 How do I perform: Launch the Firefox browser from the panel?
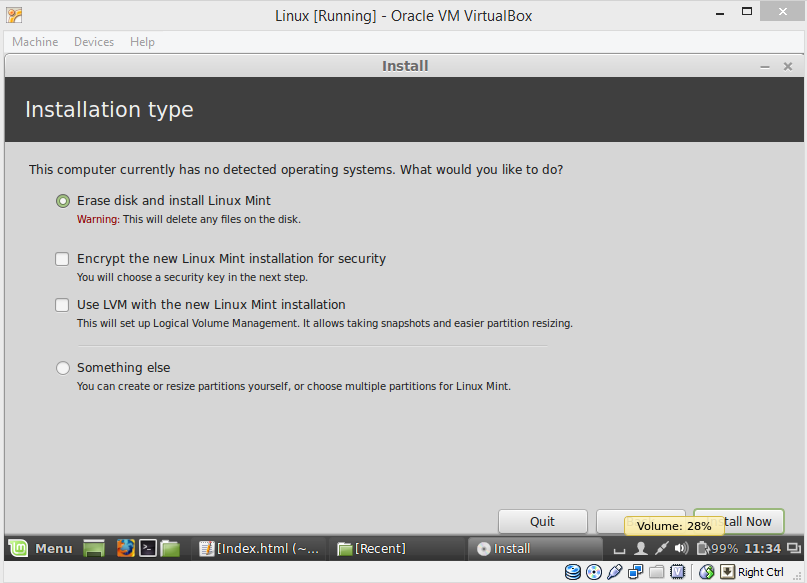(x=125, y=549)
